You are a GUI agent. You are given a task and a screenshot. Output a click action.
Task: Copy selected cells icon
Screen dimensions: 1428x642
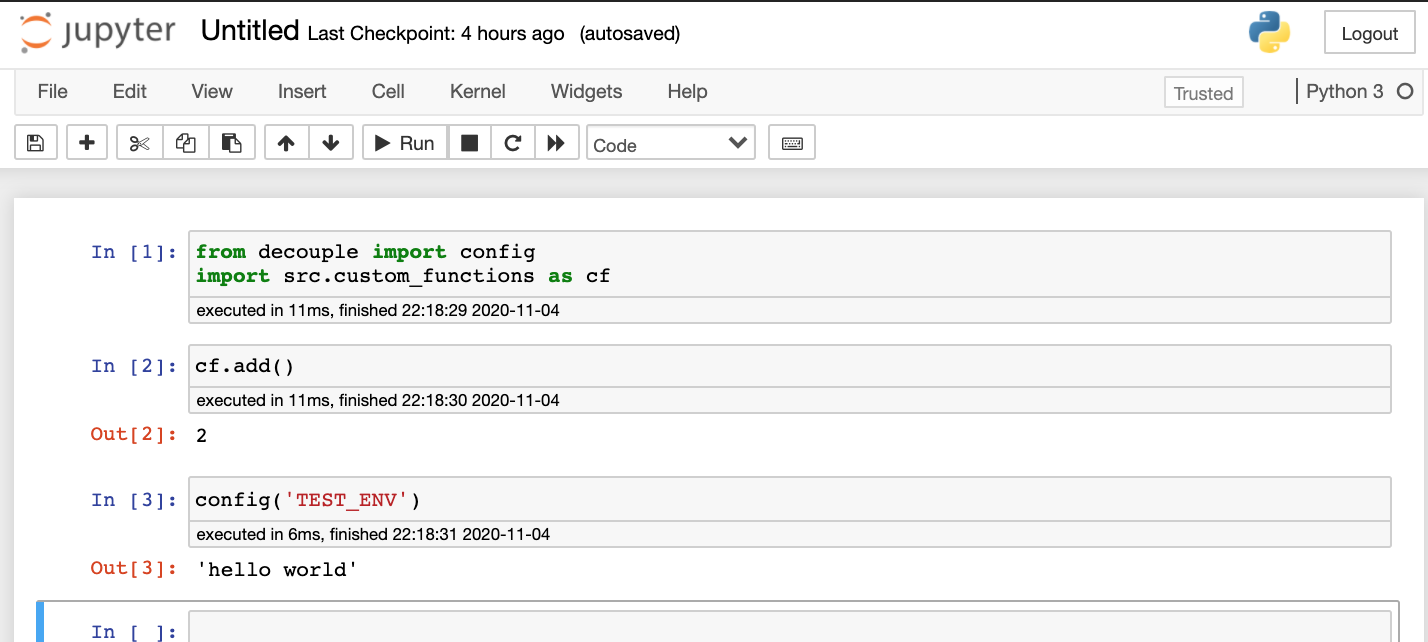[x=186, y=143]
